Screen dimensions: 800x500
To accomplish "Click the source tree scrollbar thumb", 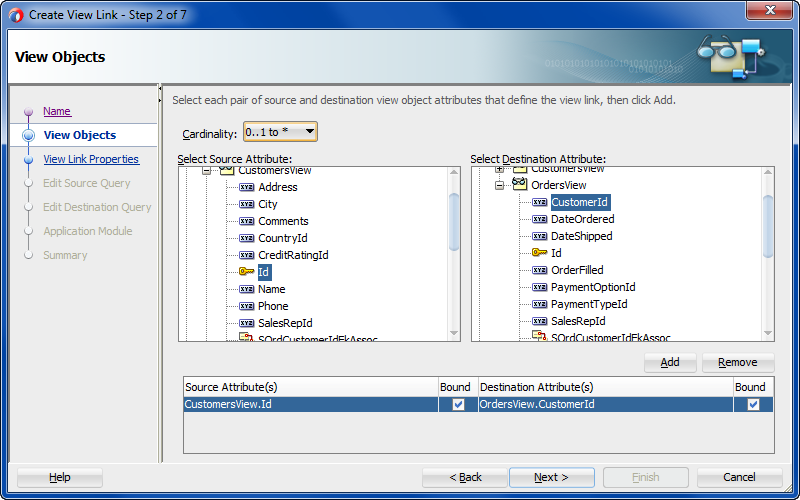I will 454,222.
